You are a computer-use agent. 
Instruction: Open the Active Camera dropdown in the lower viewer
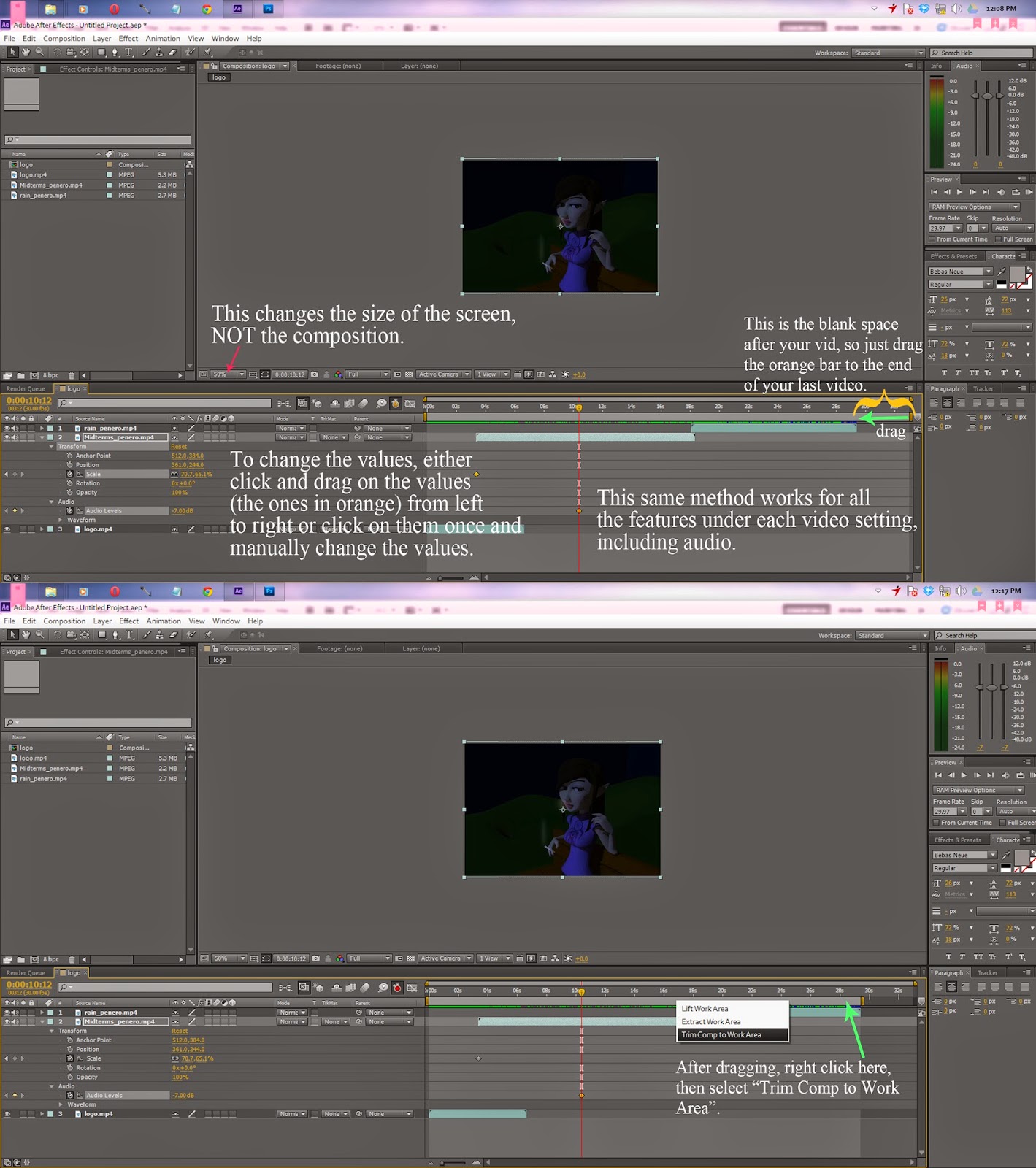[445, 958]
